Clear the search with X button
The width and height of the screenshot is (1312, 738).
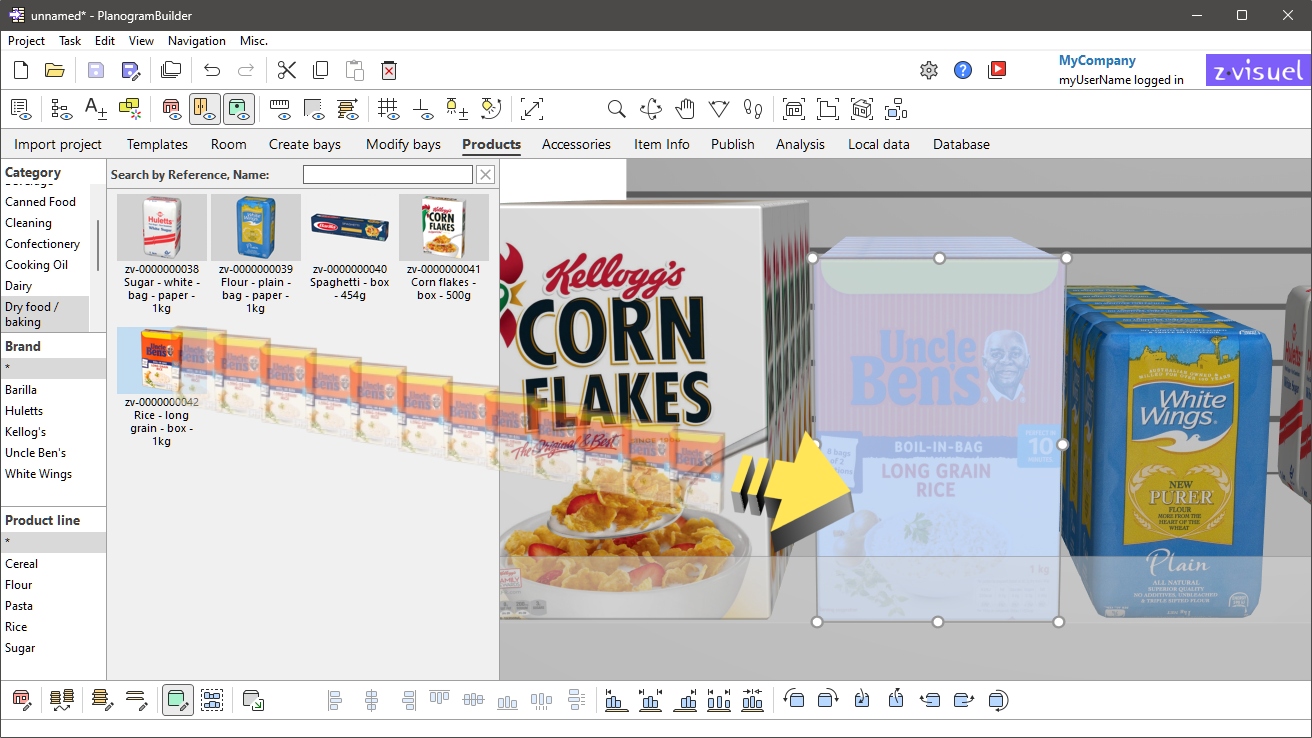tap(485, 175)
